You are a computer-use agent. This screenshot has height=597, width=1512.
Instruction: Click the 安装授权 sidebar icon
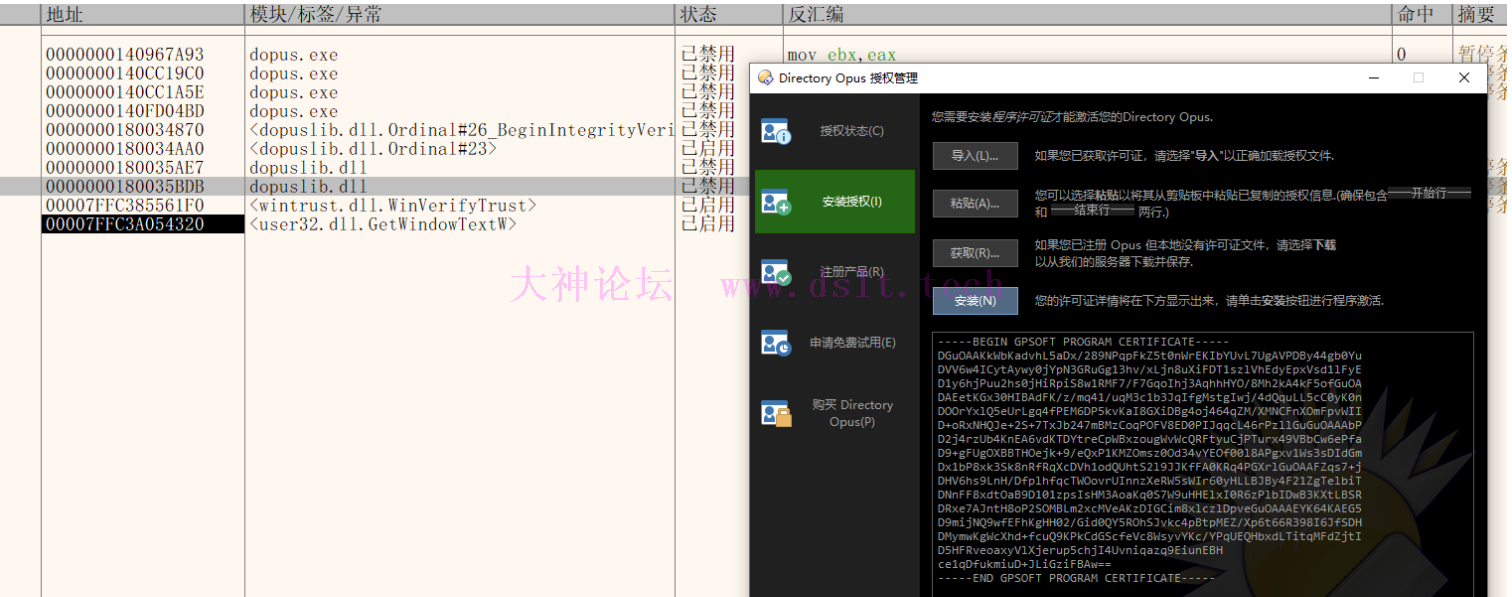(775, 202)
